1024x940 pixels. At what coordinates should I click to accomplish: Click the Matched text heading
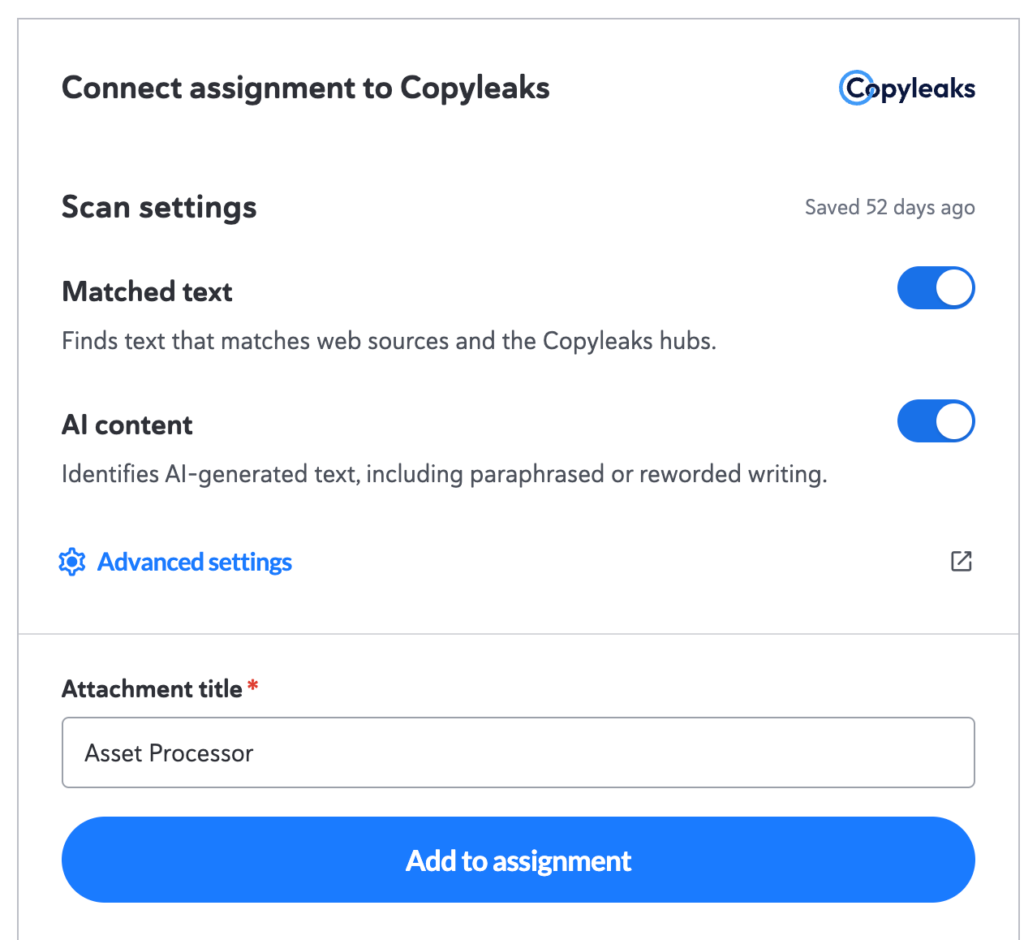(x=147, y=291)
